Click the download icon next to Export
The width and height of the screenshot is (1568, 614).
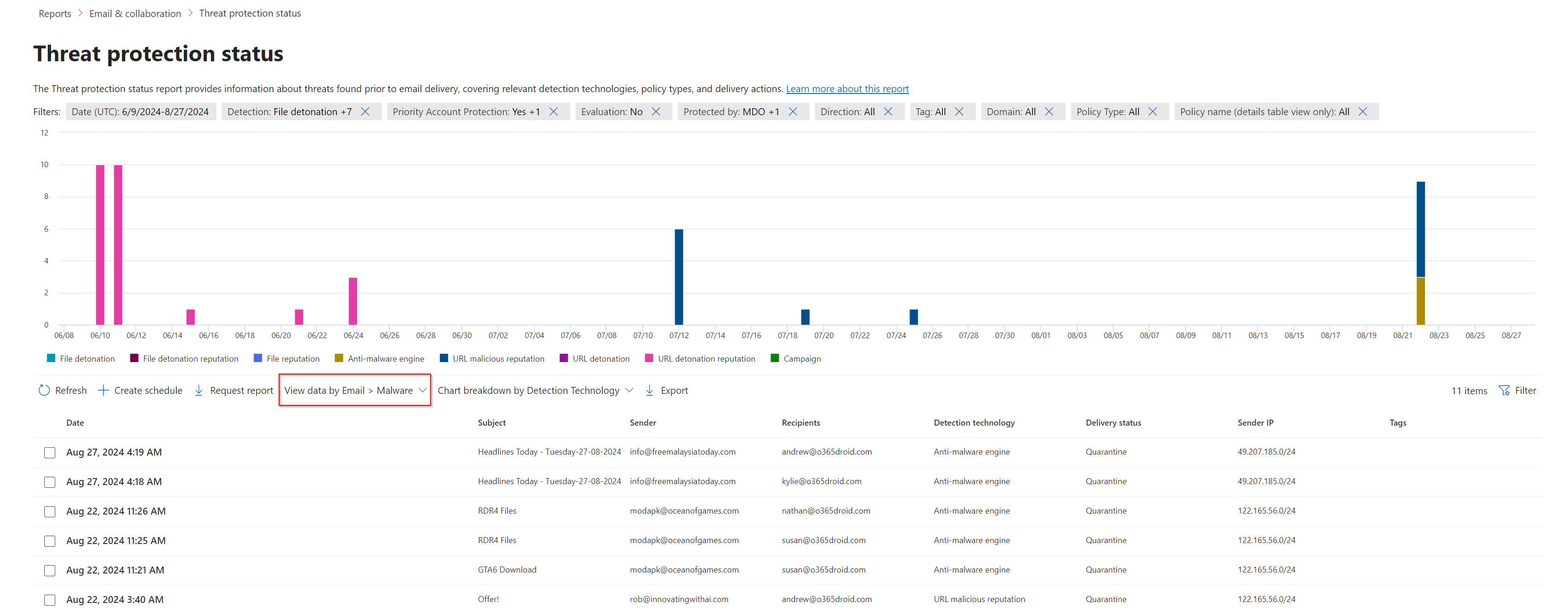(649, 391)
